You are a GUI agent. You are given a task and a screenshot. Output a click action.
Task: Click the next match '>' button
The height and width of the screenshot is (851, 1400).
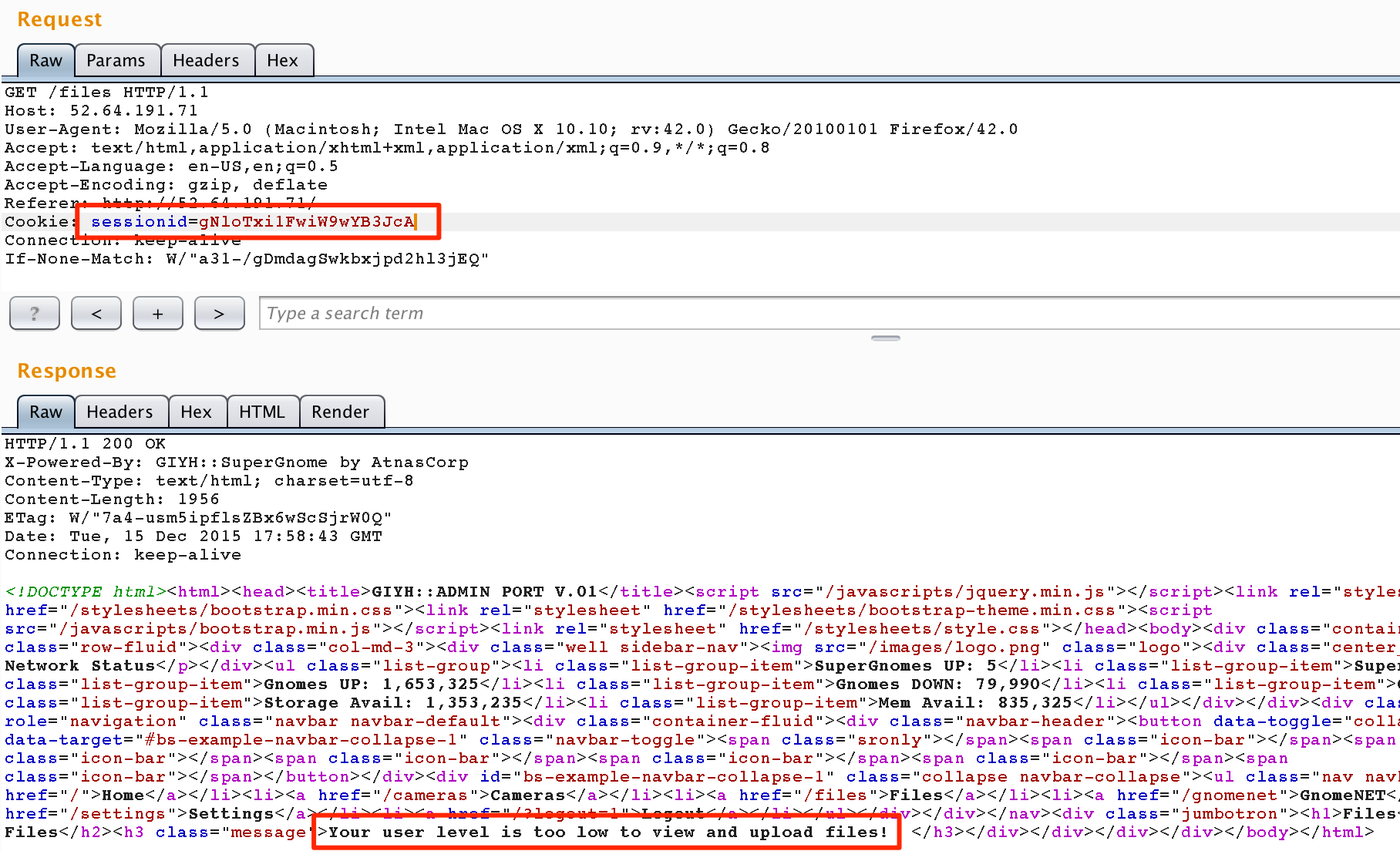point(220,313)
